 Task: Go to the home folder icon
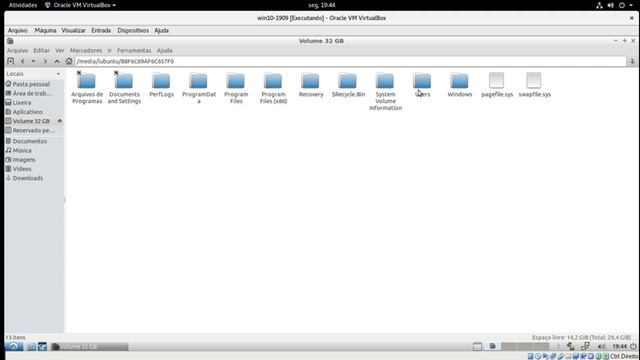[69, 61]
